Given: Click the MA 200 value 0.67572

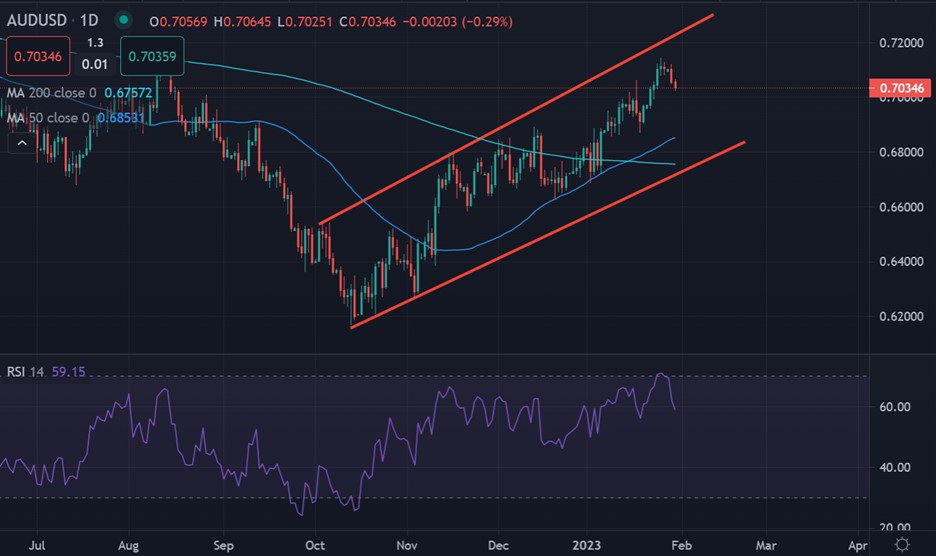Looking at the screenshot, I should [128, 93].
